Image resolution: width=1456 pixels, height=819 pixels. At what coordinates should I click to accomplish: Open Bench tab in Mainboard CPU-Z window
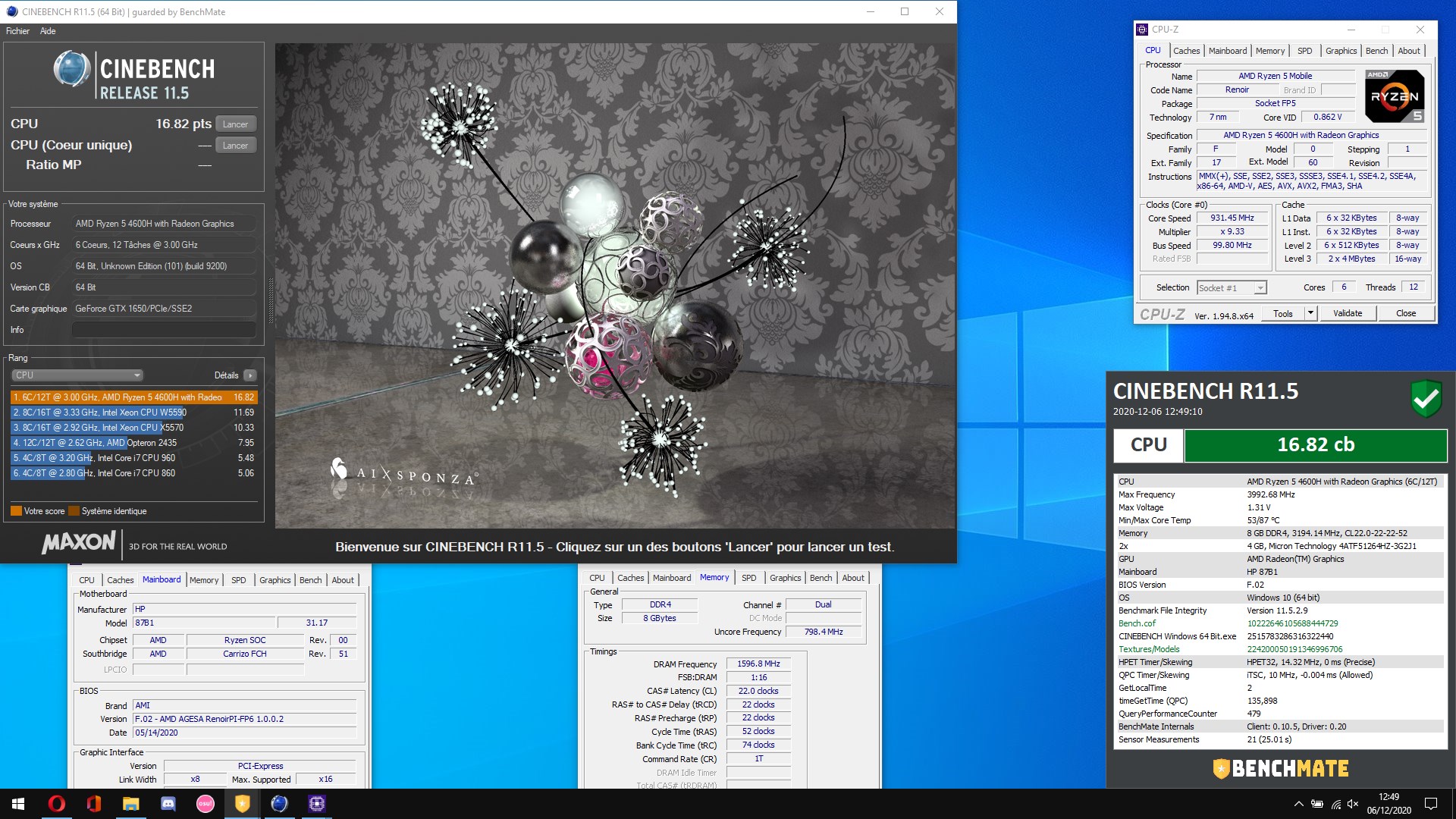point(310,580)
